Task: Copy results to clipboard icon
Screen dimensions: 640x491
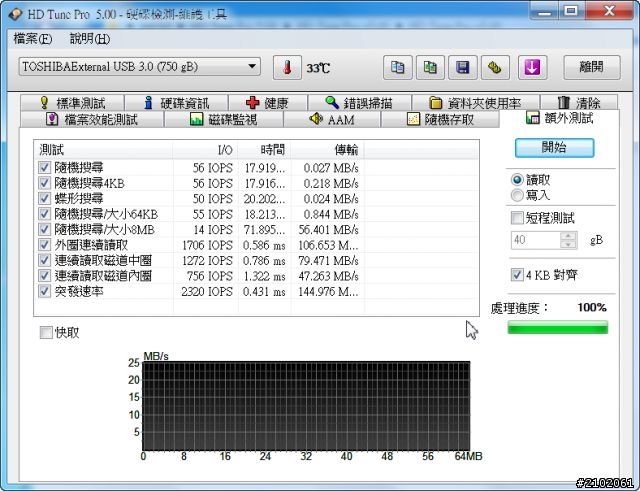Action: coord(398,67)
